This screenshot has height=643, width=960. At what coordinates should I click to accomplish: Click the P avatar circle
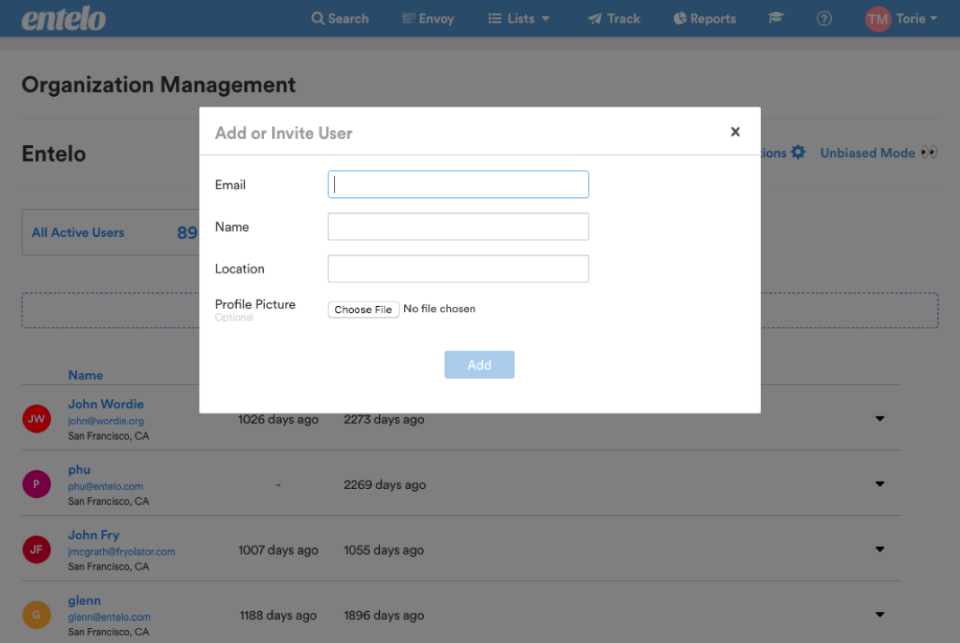pos(36,484)
